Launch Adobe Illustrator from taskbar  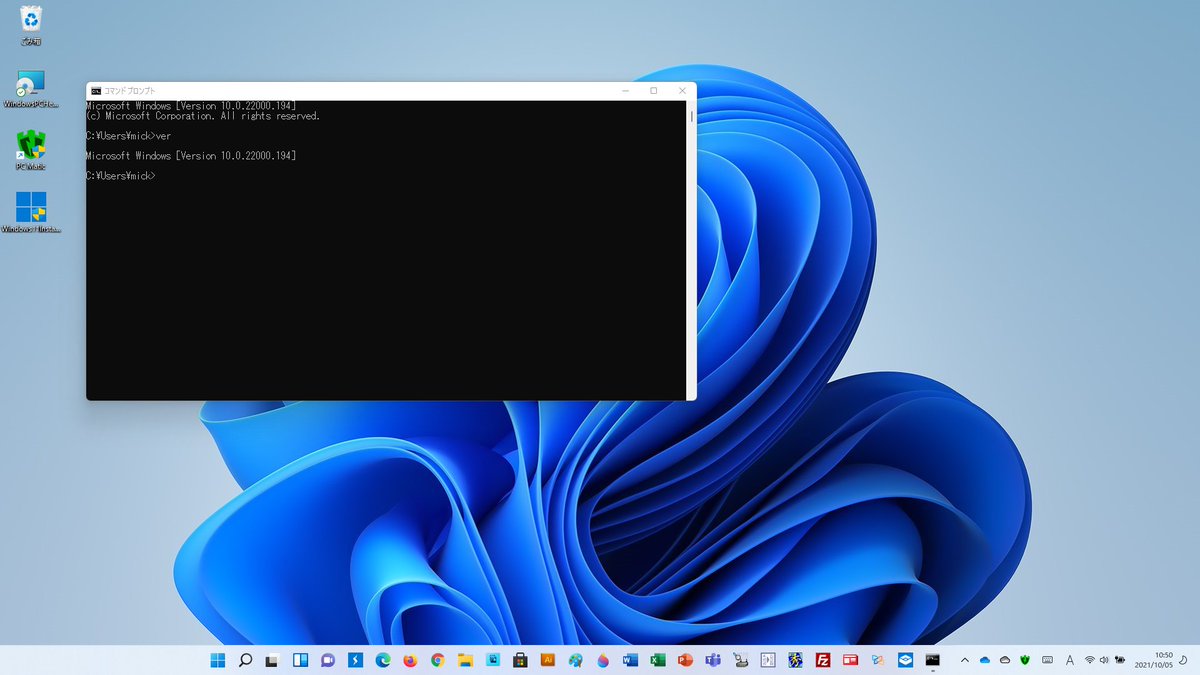pos(547,660)
